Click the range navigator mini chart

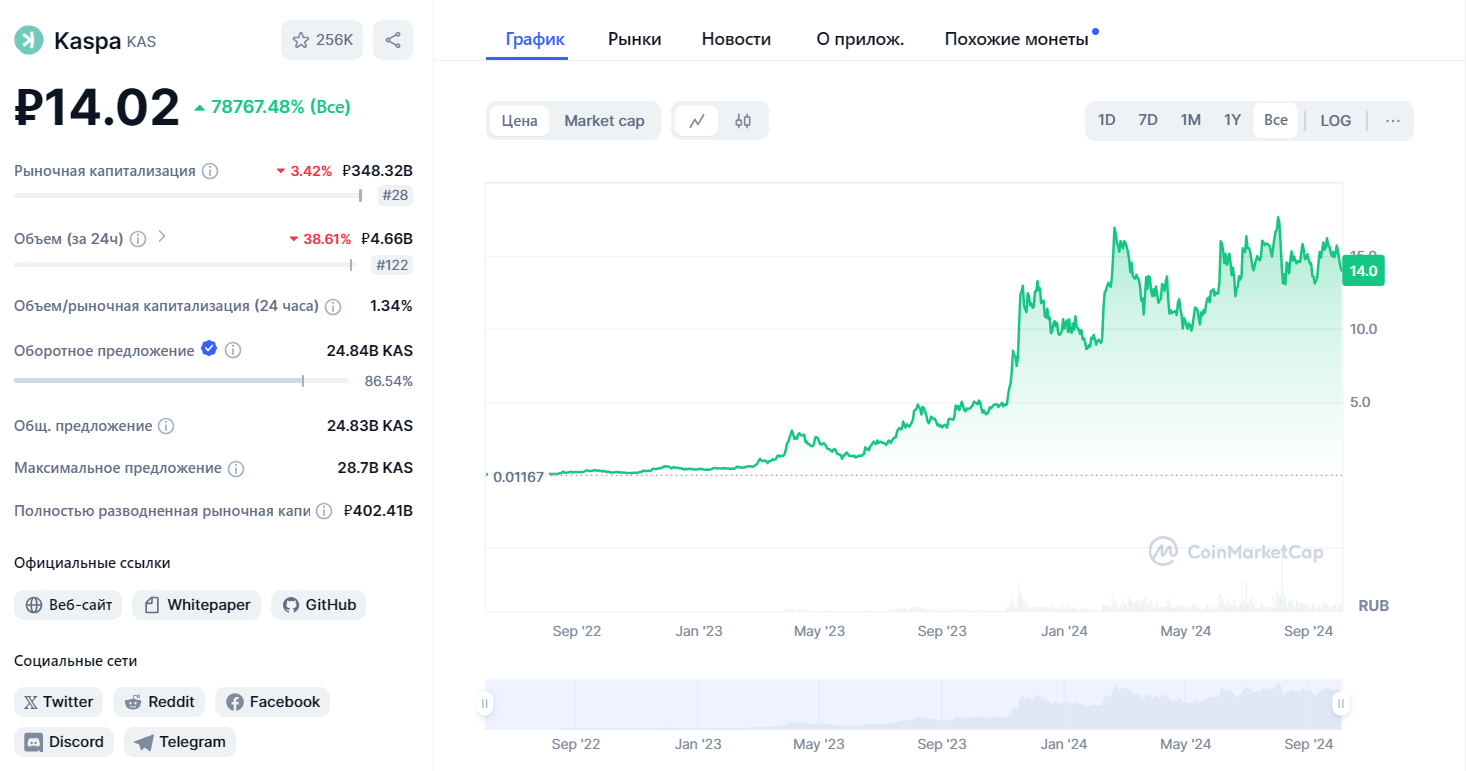point(912,704)
